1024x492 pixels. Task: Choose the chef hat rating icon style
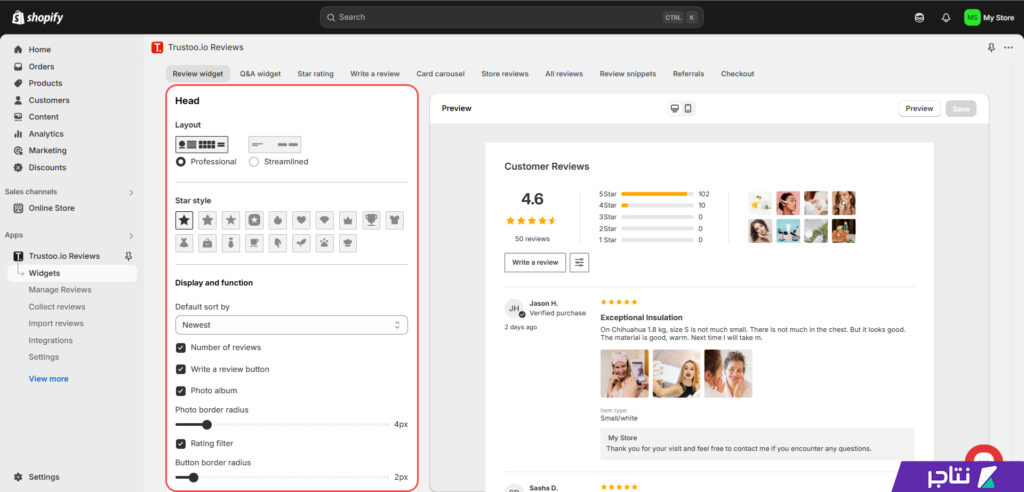point(347,244)
